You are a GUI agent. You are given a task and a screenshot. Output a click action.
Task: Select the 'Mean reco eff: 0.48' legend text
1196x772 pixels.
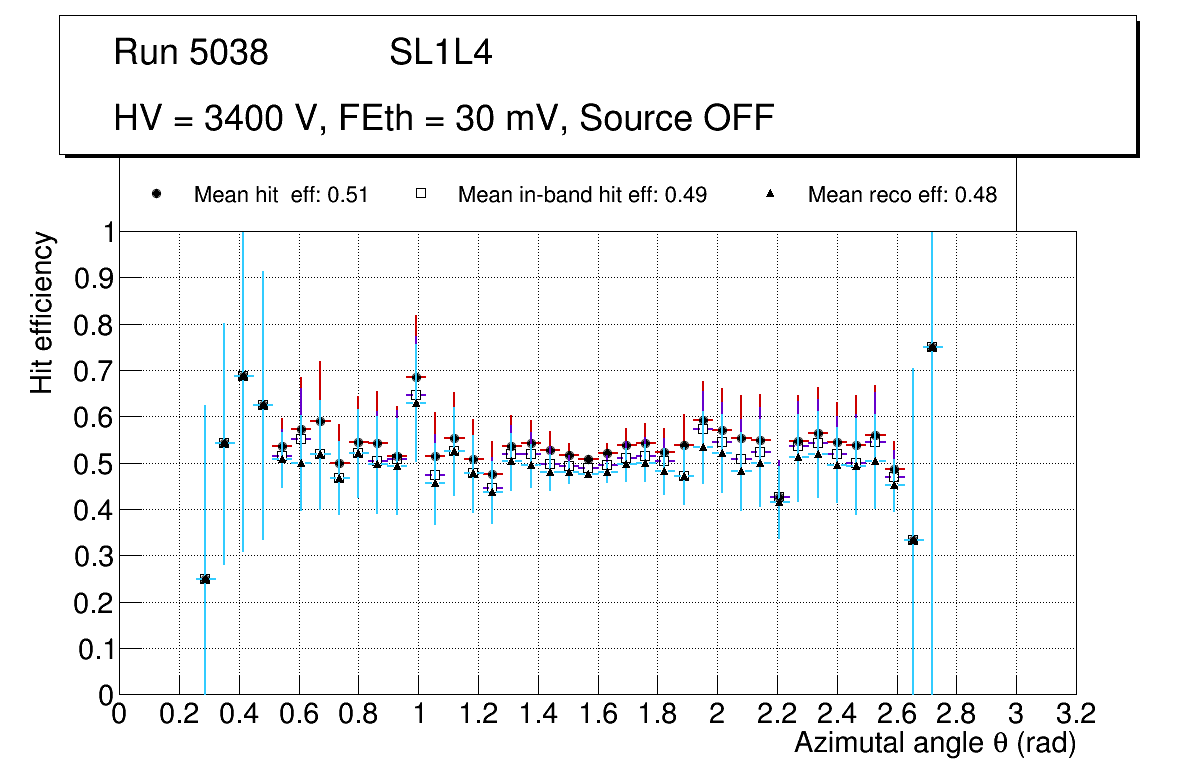[x=902, y=195]
